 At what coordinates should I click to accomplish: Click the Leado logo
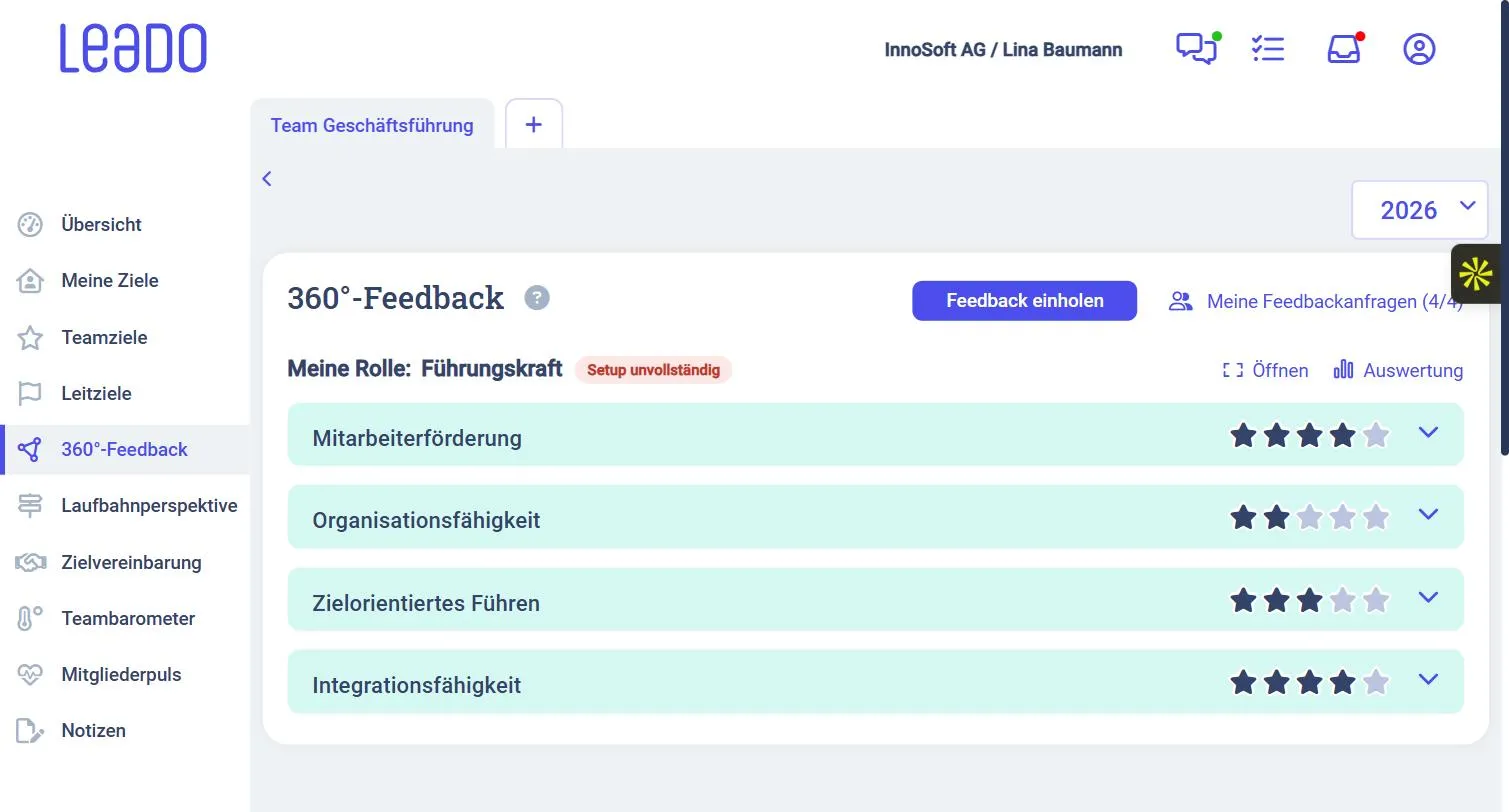[133, 49]
